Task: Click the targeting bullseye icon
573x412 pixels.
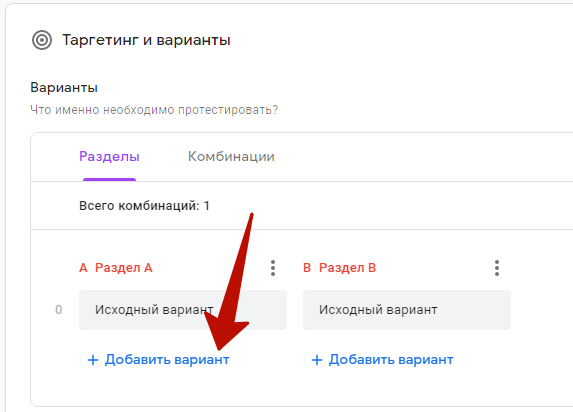Action: pyautogui.click(x=42, y=40)
